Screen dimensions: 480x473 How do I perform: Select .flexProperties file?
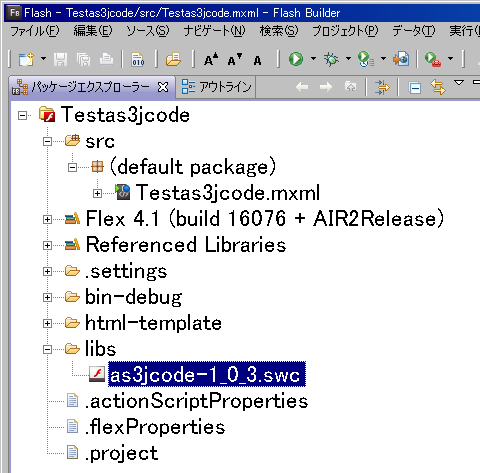coord(155,427)
